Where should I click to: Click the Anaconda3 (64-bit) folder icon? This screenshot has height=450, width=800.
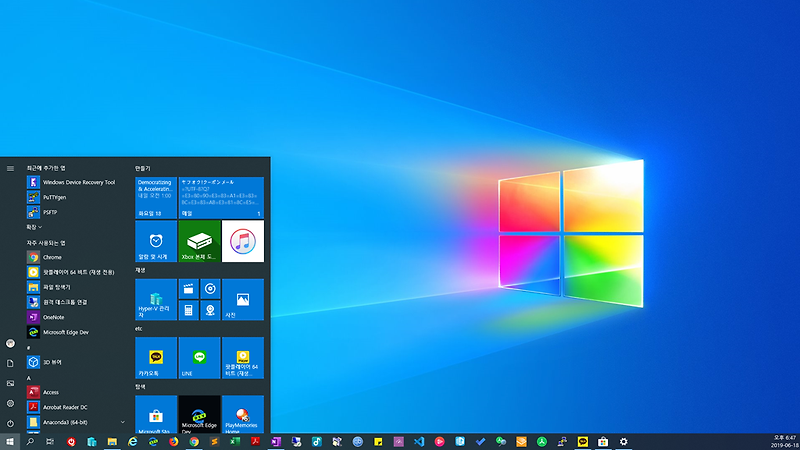pos(33,422)
